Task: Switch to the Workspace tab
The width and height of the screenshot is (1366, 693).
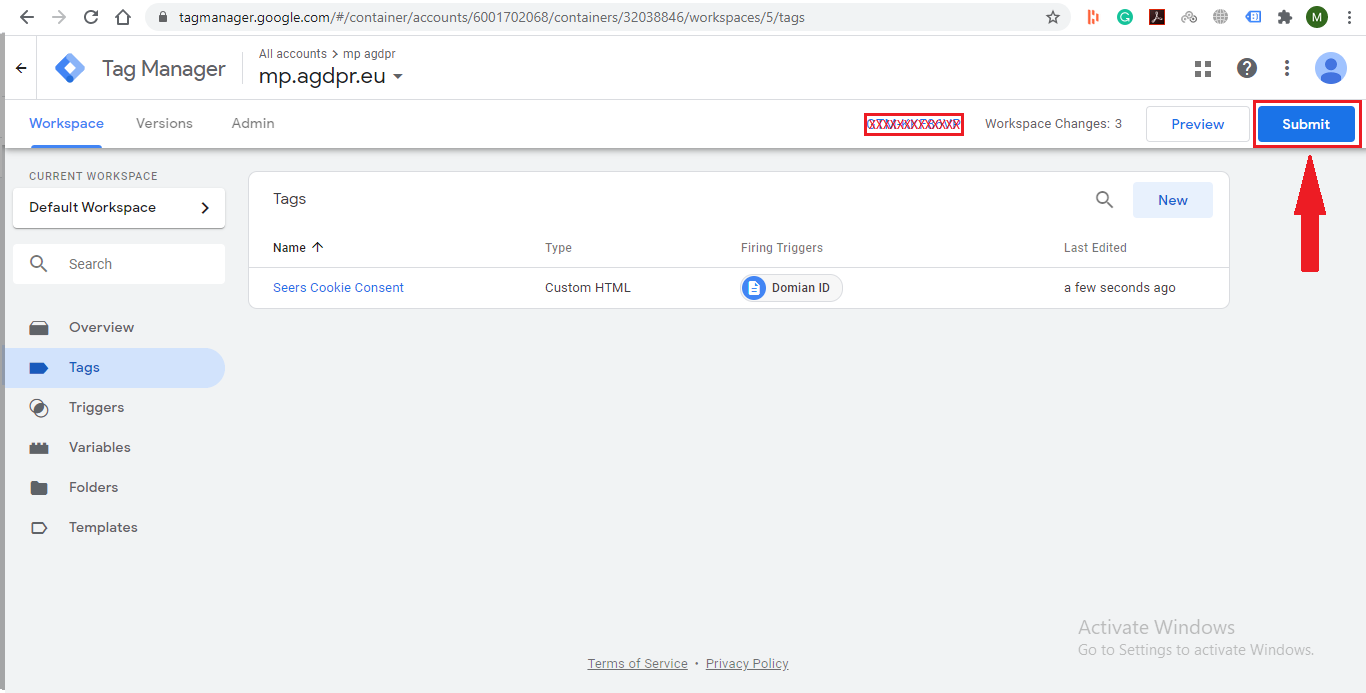Action: click(x=66, y=123)
